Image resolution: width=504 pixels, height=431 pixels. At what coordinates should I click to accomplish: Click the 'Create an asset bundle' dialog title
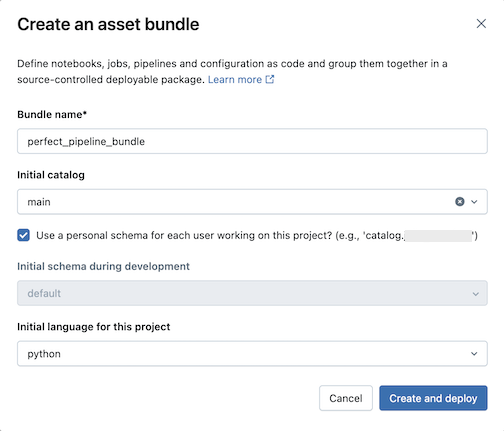(x=108, y=24)
